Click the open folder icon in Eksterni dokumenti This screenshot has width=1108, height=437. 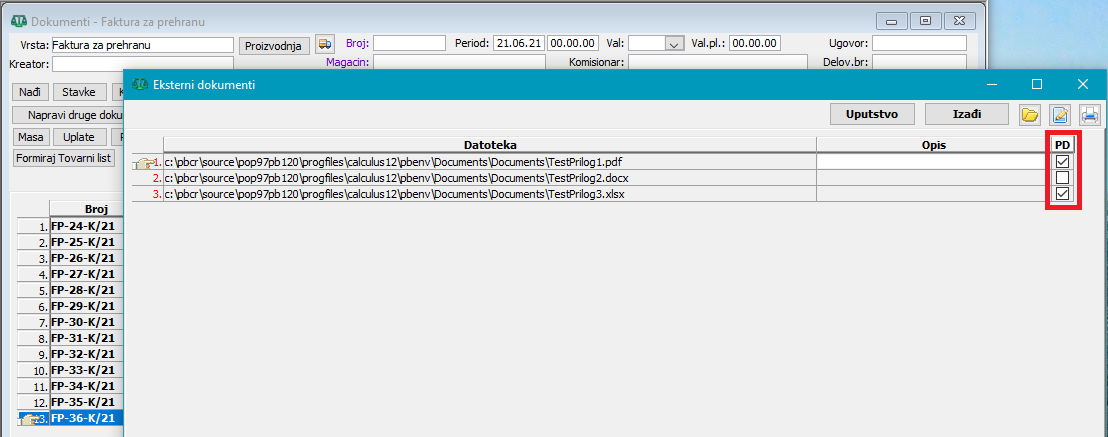pos(1029,115)
